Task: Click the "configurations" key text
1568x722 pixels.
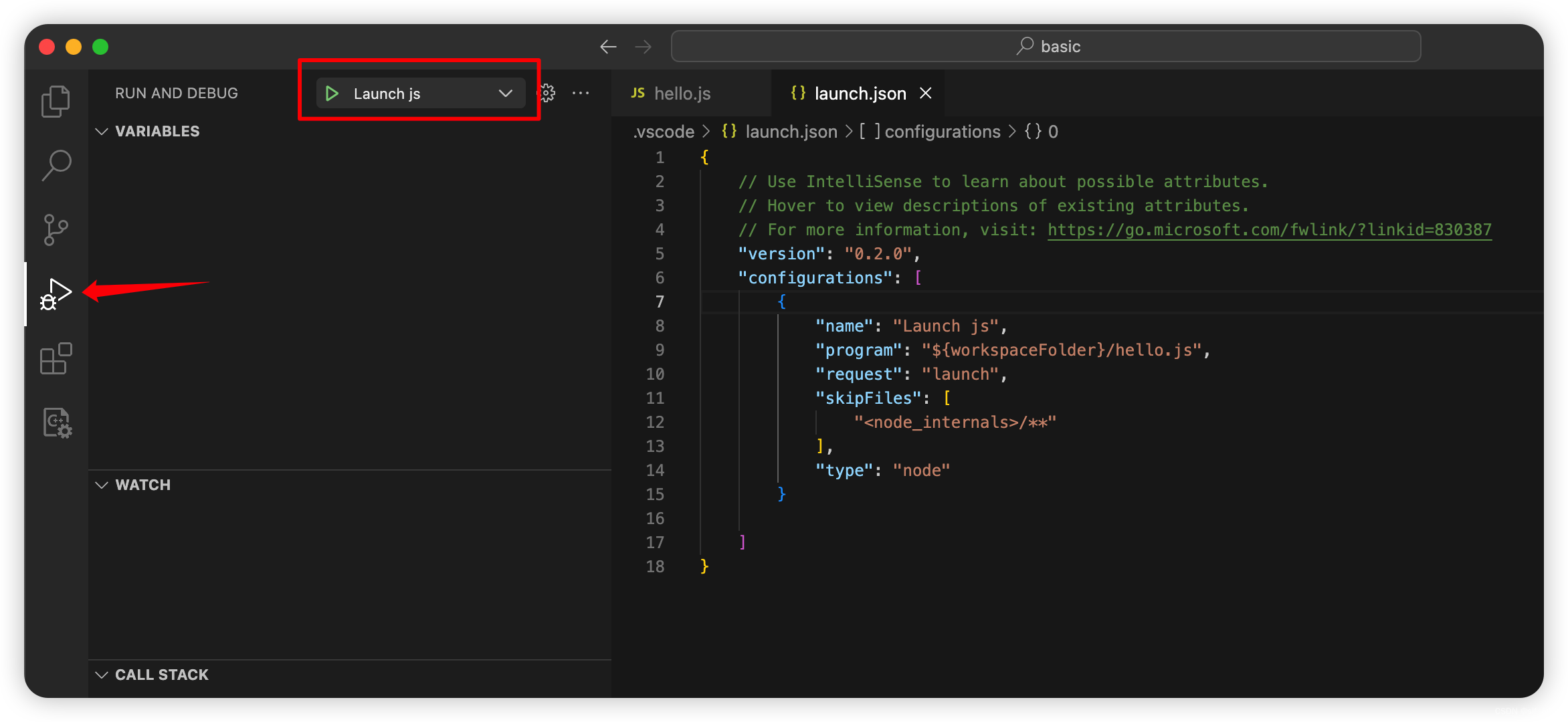Action: point(815,277)
